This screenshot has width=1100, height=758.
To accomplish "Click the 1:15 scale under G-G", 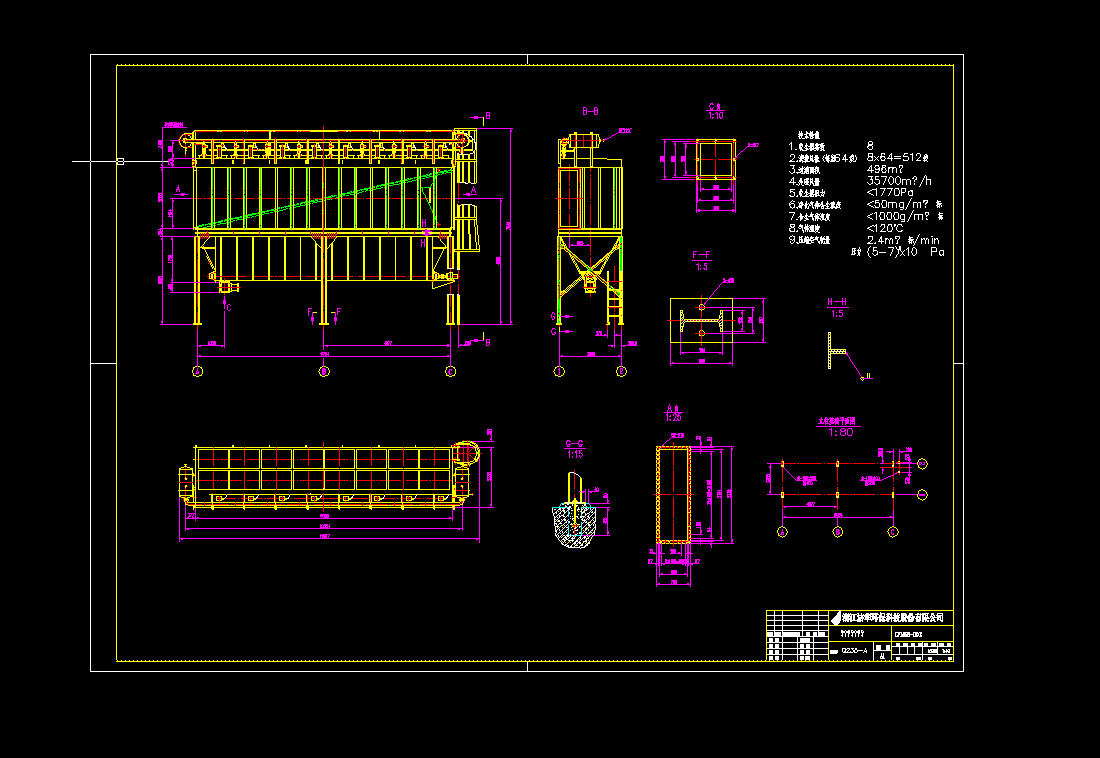I will coord(575,455).
